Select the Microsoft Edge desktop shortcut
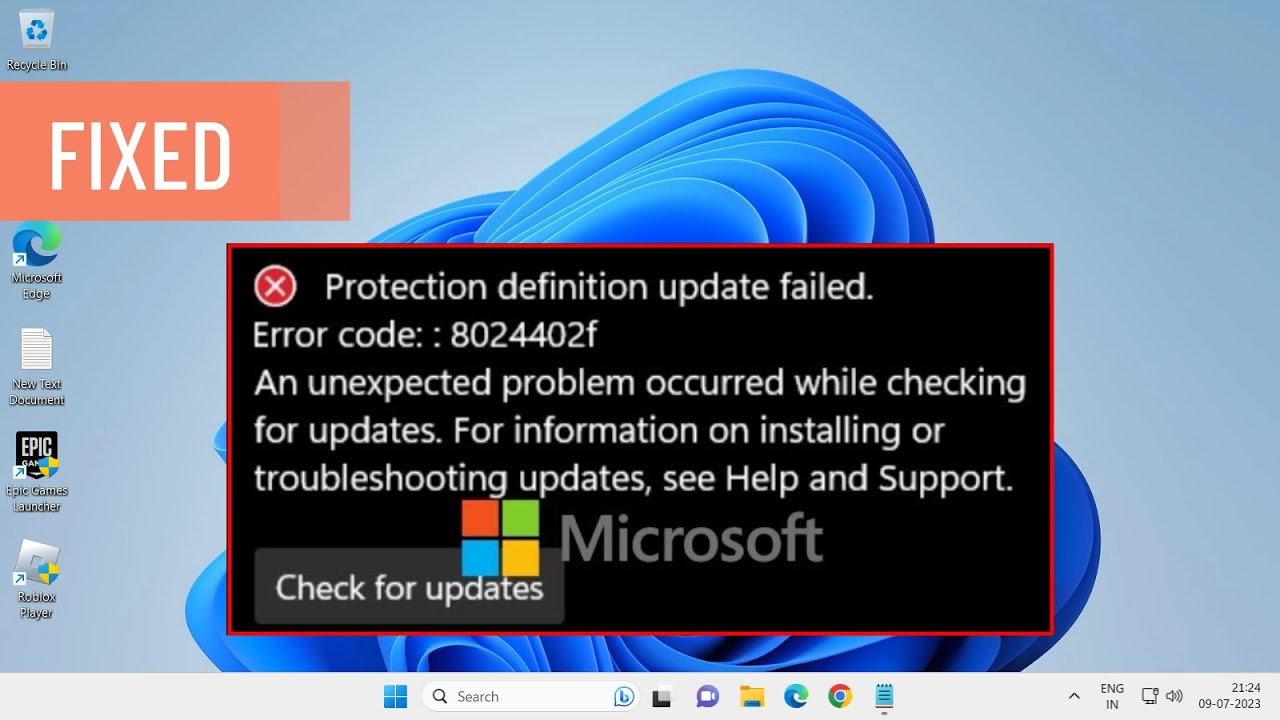Viewport: 1280px width, 720px height. click(x=37, y=262)
